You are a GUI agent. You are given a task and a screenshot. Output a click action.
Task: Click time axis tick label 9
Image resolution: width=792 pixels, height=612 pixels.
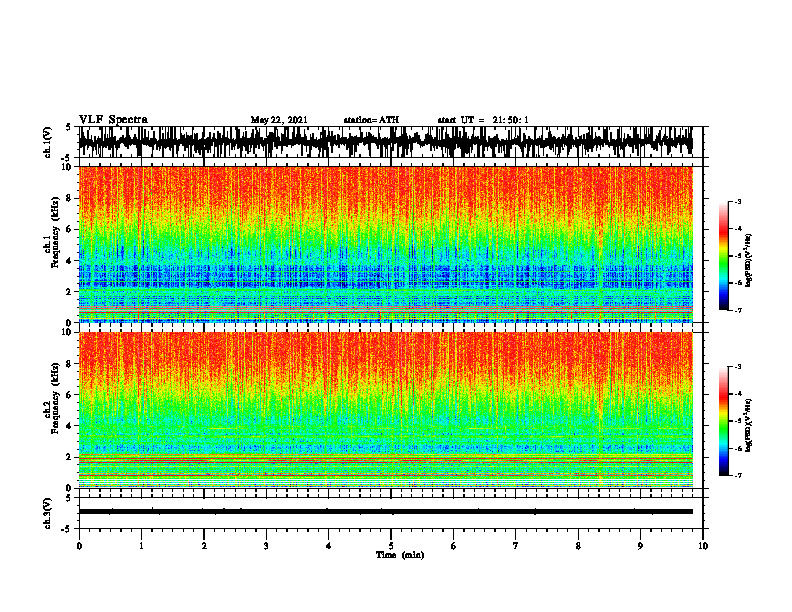point(640,546)
